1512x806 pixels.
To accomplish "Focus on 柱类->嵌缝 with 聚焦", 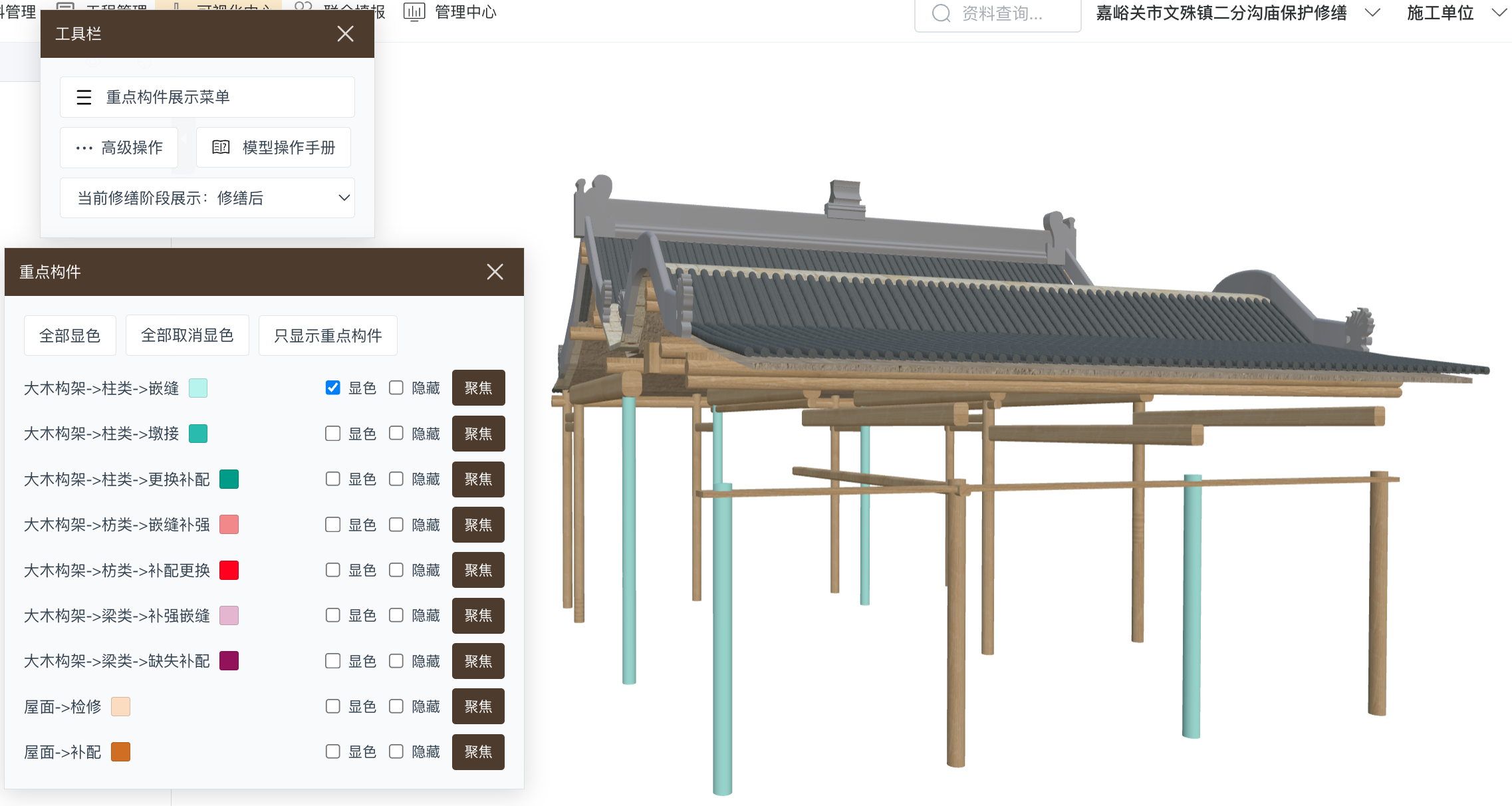I will pos(479,388).
